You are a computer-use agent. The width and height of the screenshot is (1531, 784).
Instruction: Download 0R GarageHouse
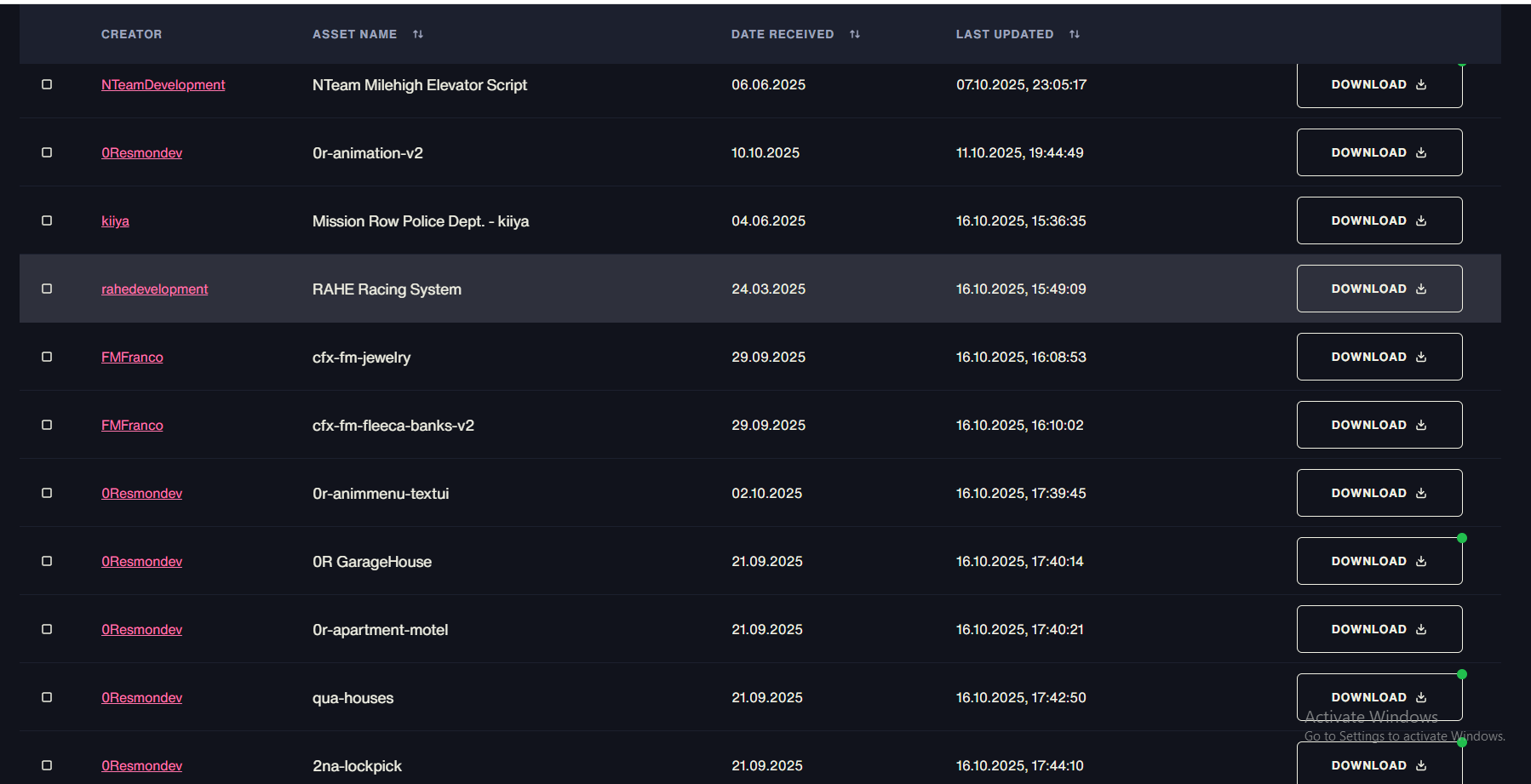pos(1379,561)
